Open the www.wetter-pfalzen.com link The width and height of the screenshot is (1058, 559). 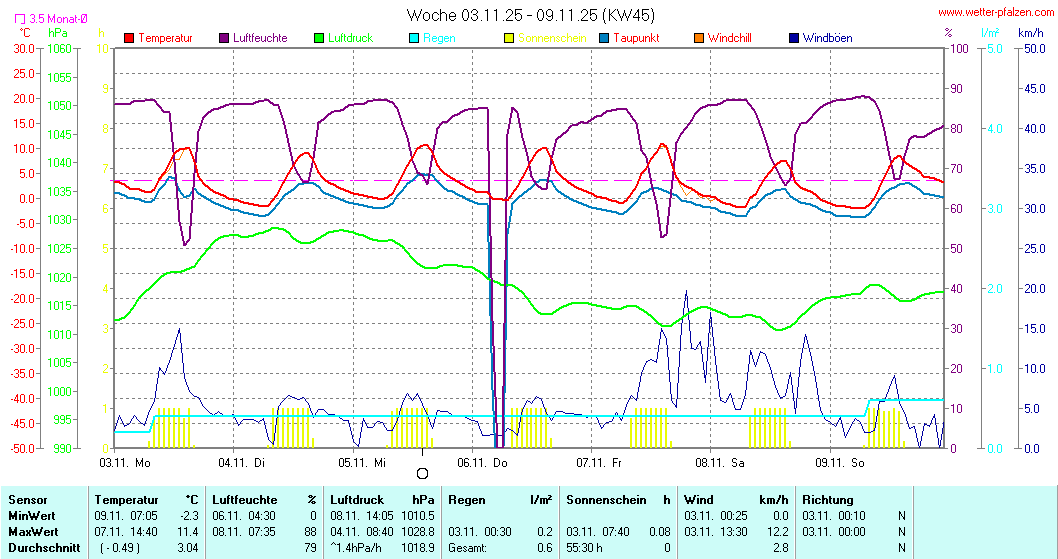point(995,13)
